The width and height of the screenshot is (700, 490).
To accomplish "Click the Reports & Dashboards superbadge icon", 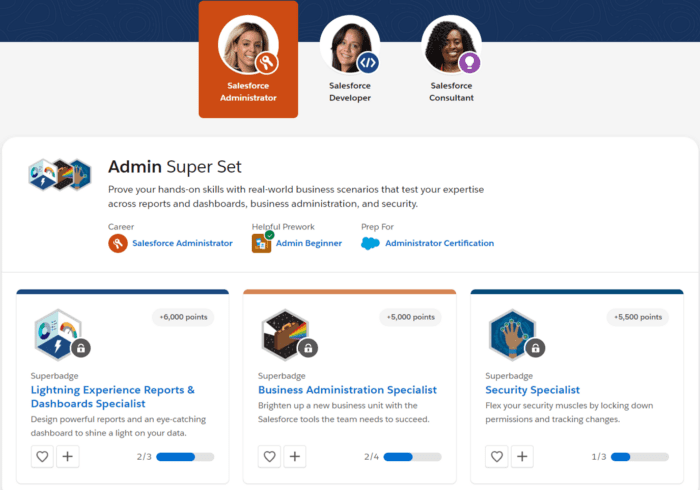I will [x=57, y=335].
